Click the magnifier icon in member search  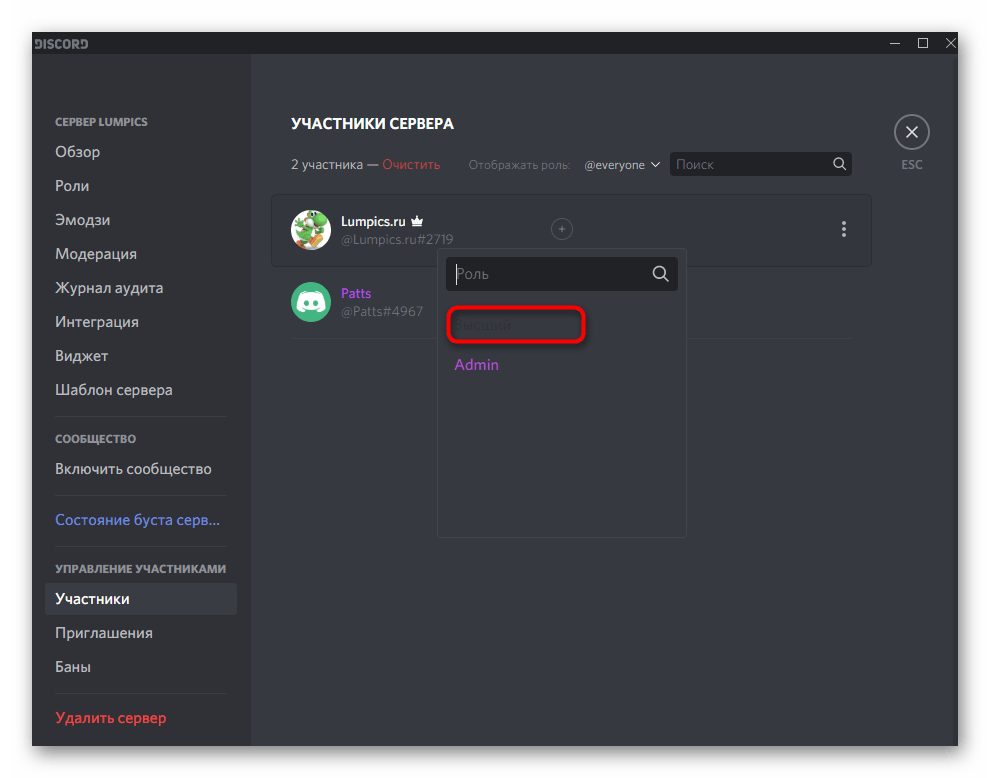pos(839,164)
